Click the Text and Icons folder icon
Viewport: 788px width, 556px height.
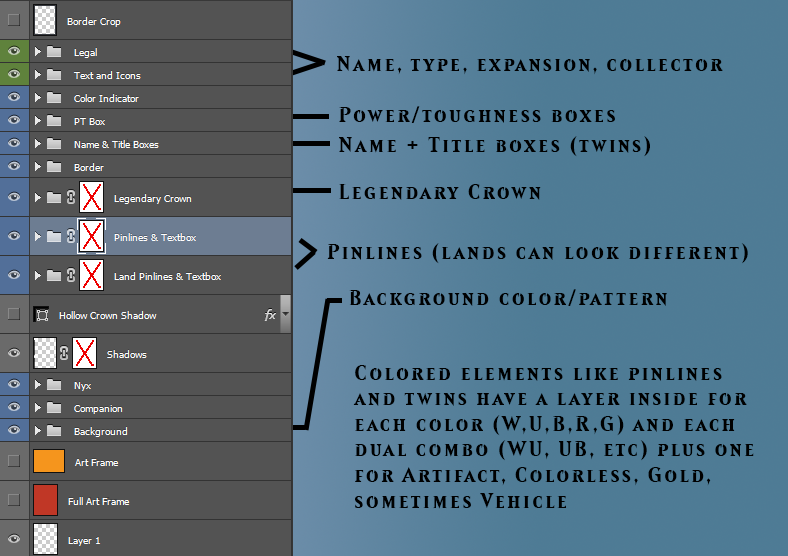54,75
